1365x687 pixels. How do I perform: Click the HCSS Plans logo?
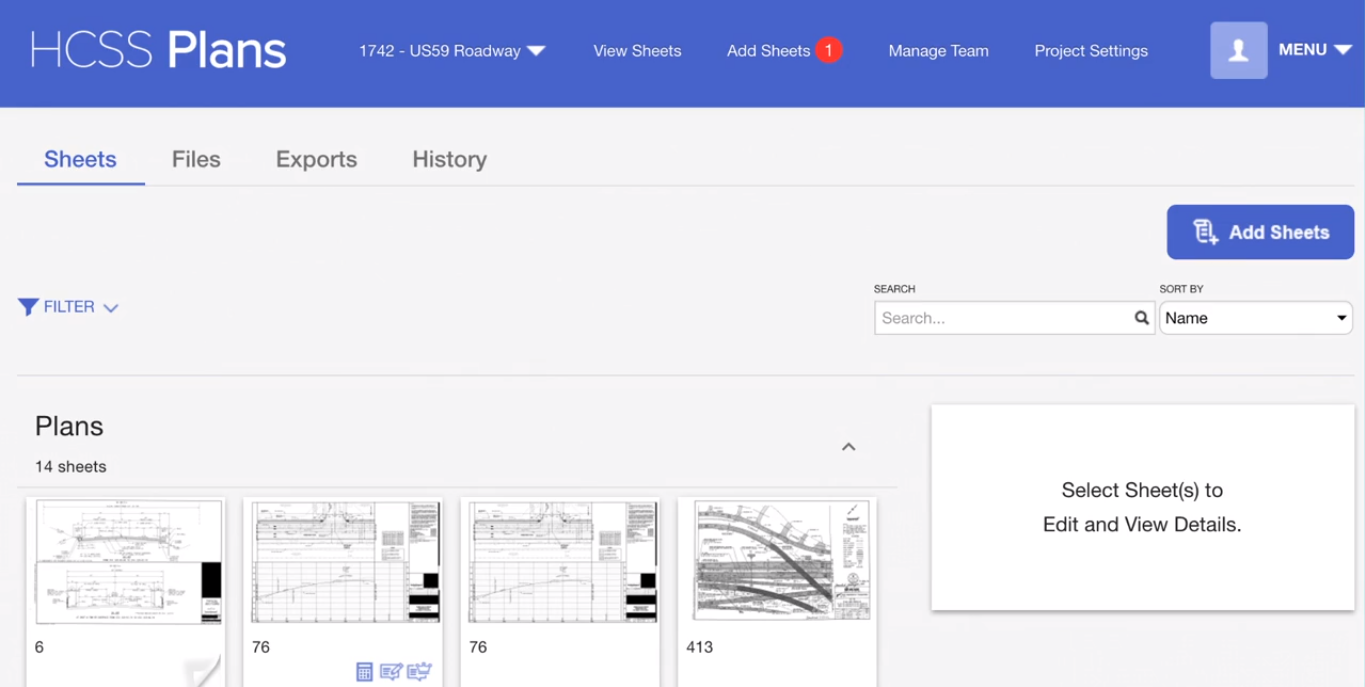(158, 50)
